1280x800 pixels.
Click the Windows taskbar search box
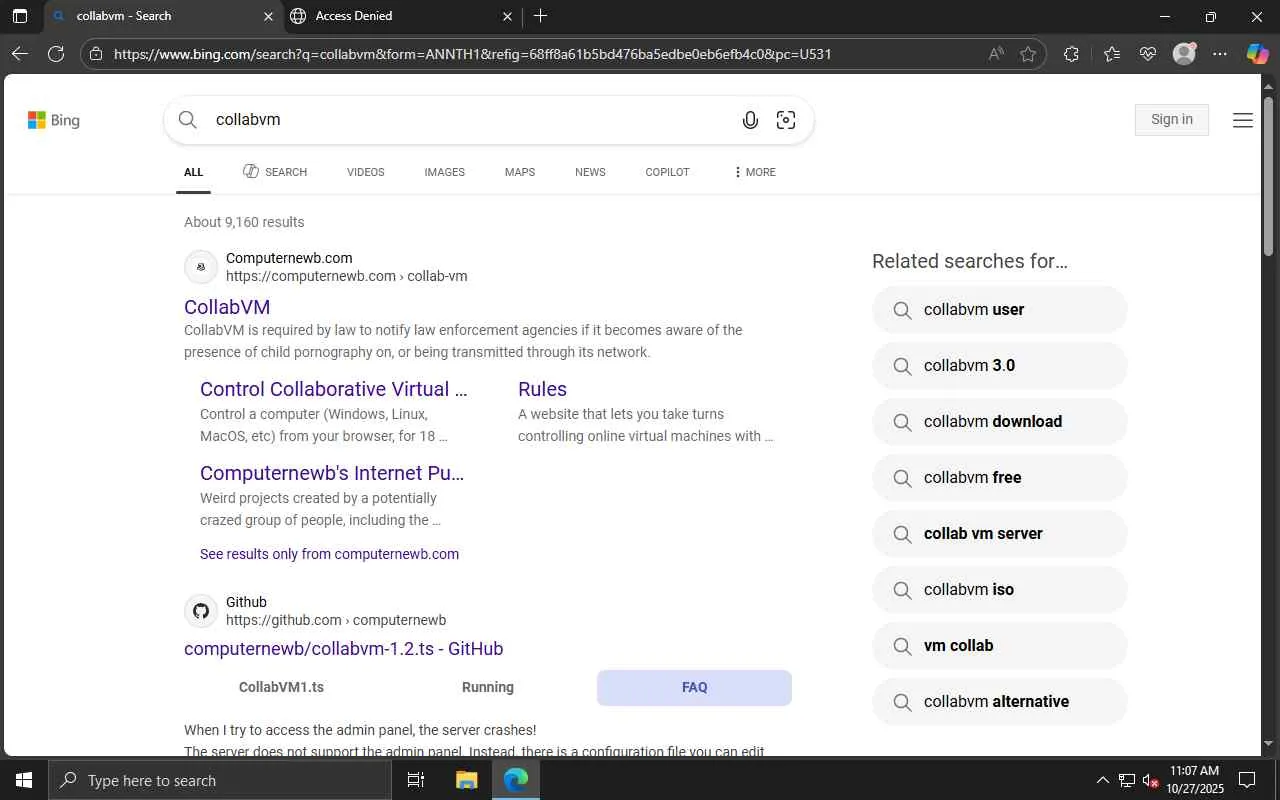(x=220, y=780)
